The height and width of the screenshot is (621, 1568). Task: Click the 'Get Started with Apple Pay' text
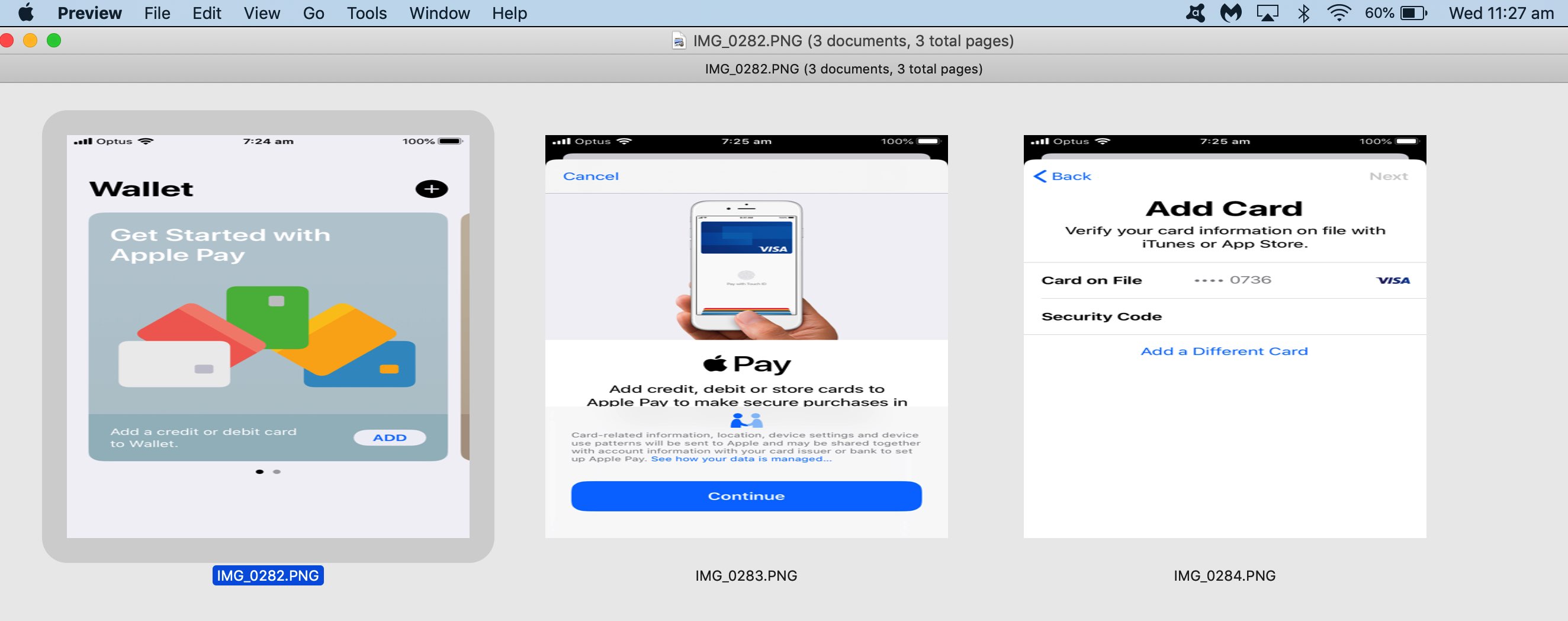tap(220, 245)
